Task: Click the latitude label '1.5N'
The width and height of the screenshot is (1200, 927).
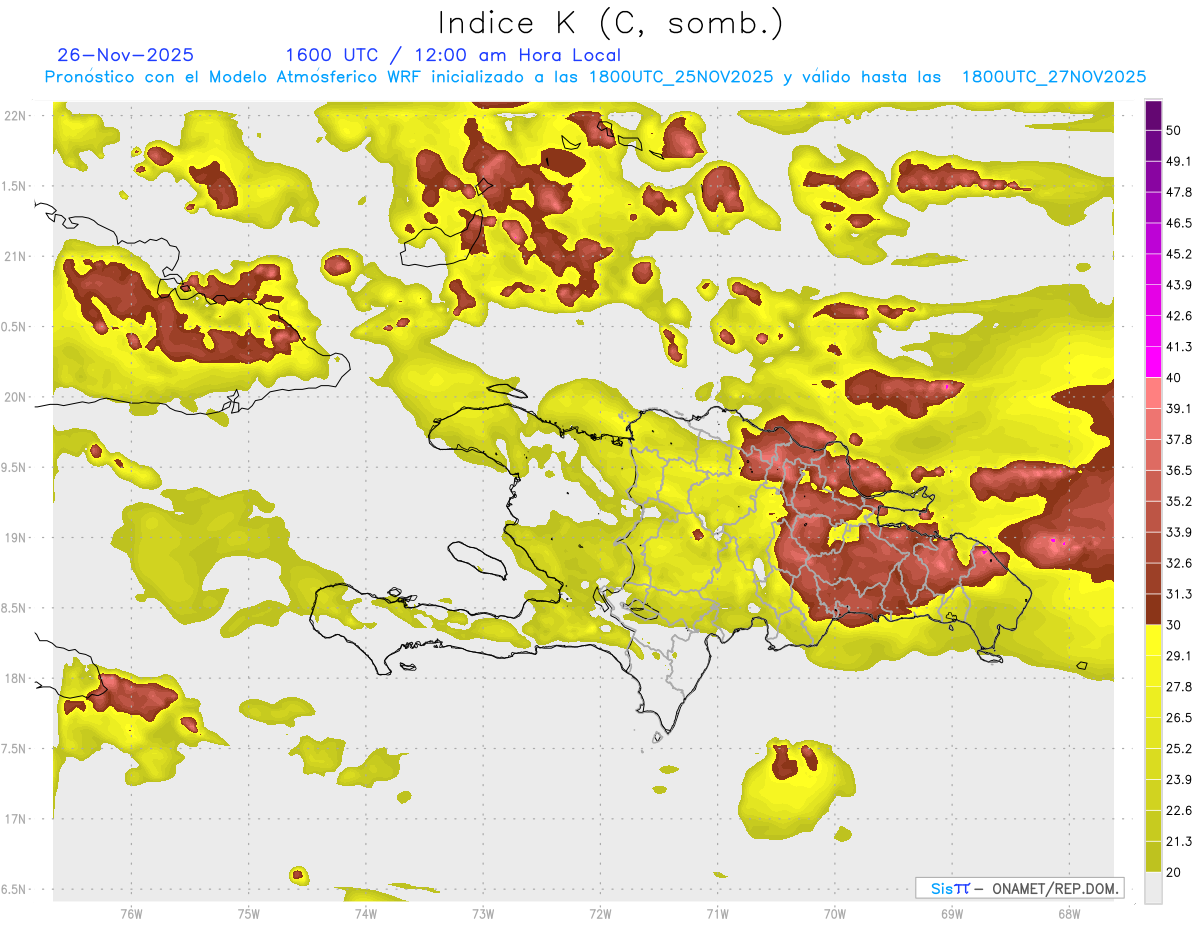Action: pos(15,186)
